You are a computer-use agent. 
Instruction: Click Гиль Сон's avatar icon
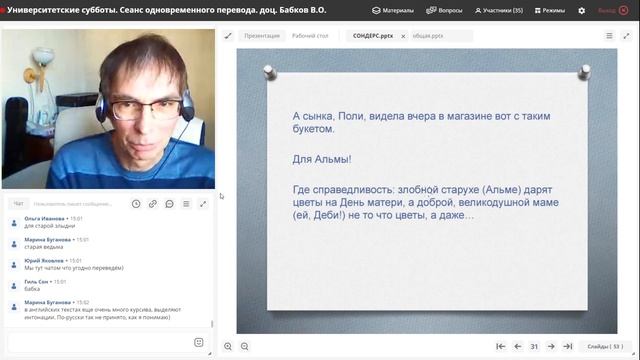(14, 286)
